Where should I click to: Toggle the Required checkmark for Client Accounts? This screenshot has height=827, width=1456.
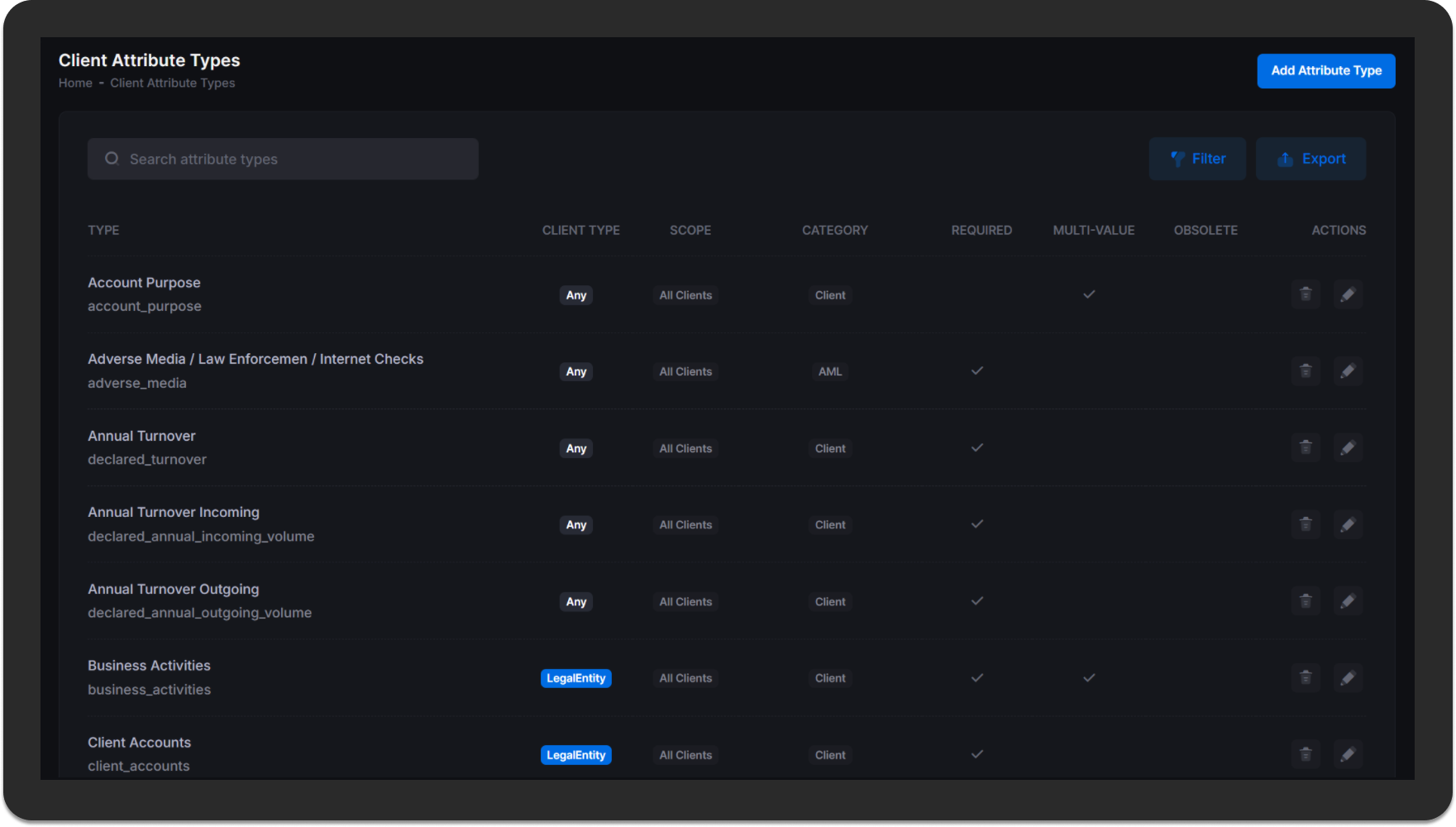point(976,753)
